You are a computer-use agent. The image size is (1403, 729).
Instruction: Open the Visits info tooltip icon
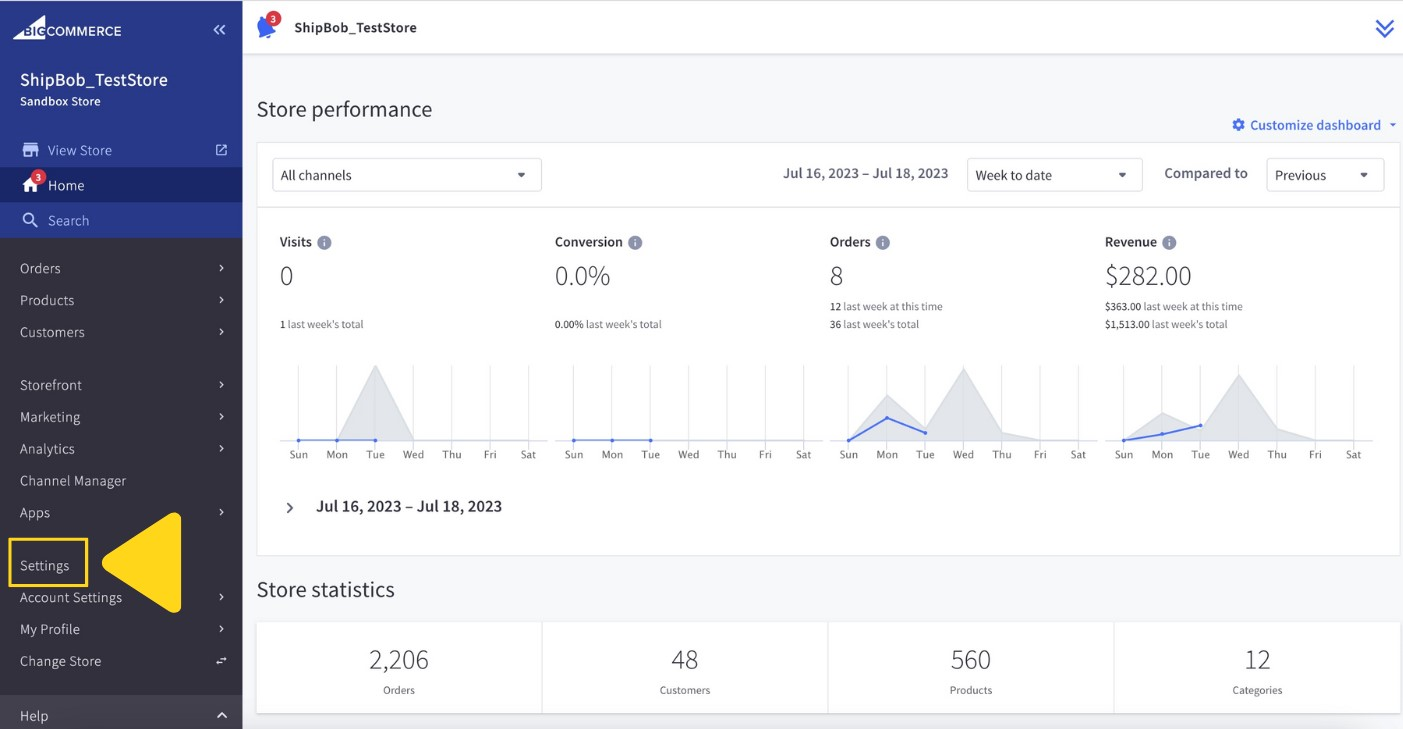tap(326, 241)
